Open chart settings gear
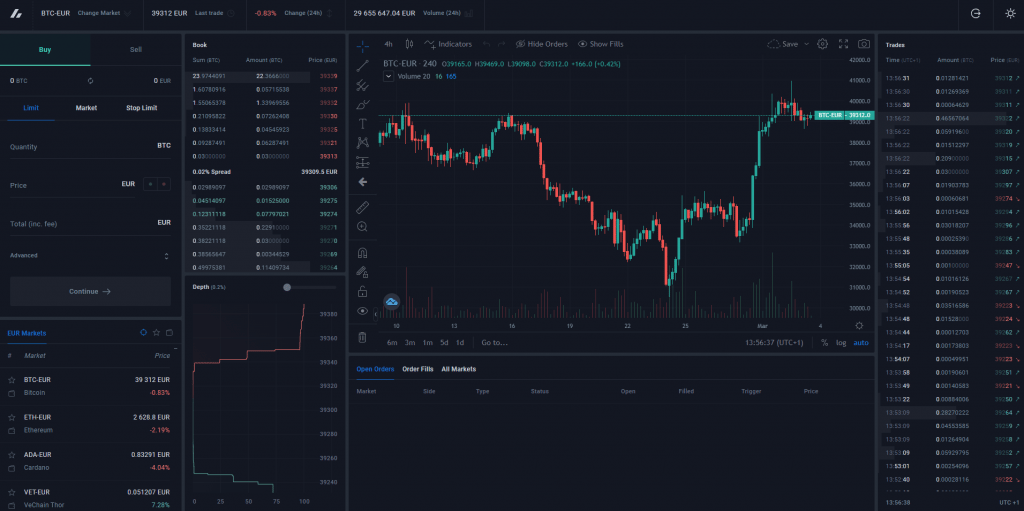 tap(823, 44)
